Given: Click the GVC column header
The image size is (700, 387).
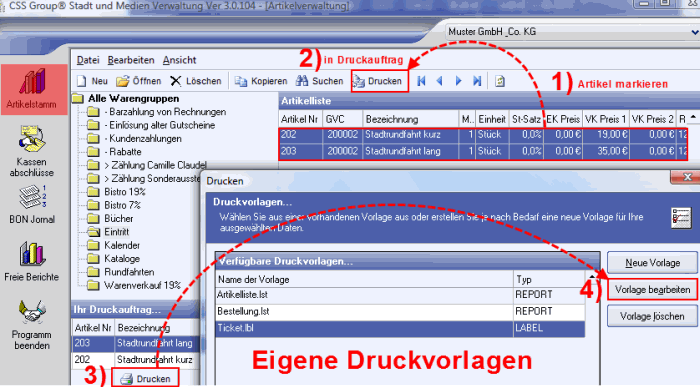Looking at the screenshot, I should [x=342, y=120].
